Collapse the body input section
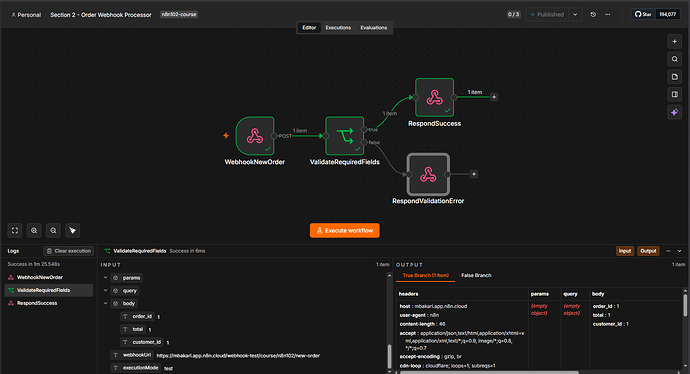 click(x=106, y=303)
